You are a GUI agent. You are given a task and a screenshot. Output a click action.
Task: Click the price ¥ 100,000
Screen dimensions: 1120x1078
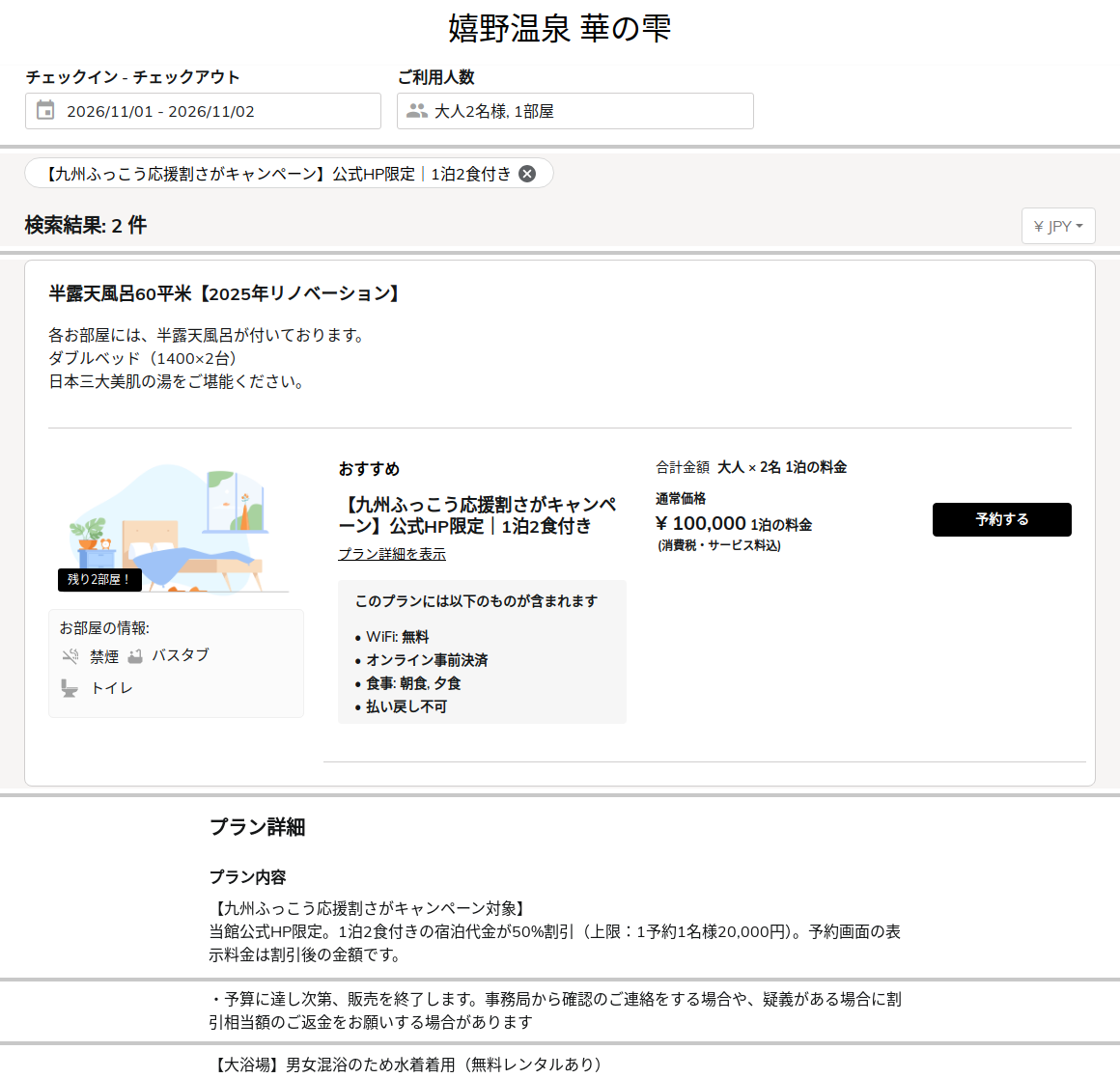coord(701,523)
